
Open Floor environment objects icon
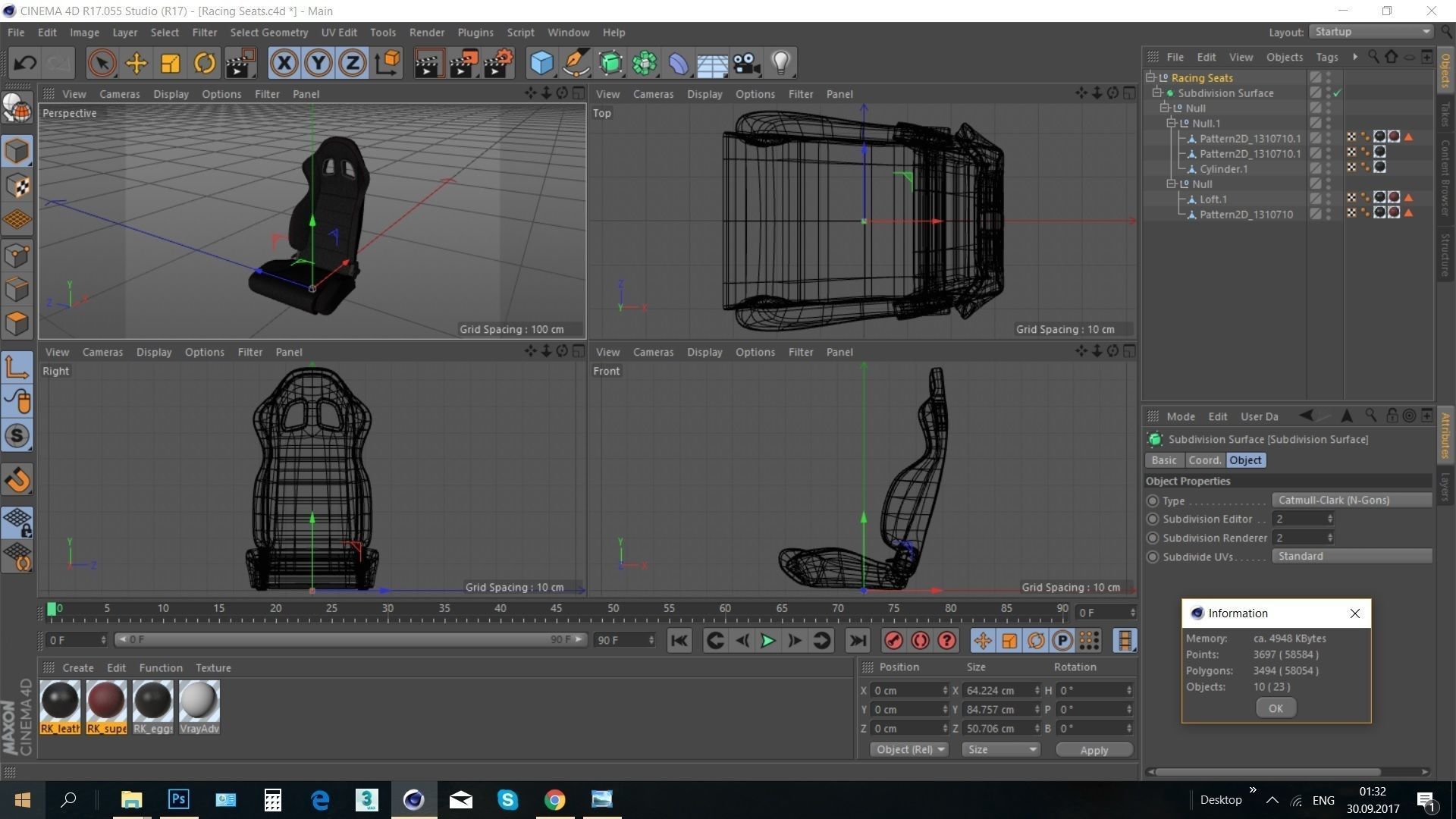[x=713, y=63]
